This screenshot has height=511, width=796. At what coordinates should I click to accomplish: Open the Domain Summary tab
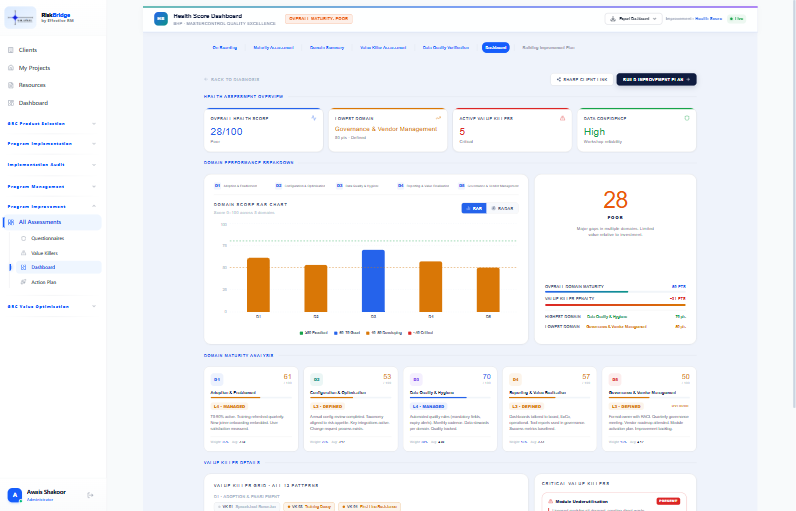click(327, 48)
